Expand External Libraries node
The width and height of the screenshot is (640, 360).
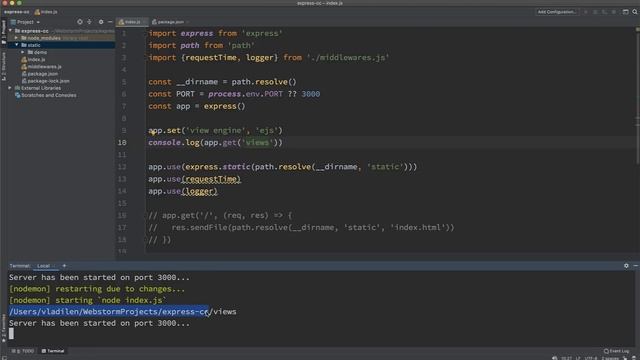pos(10,88)
